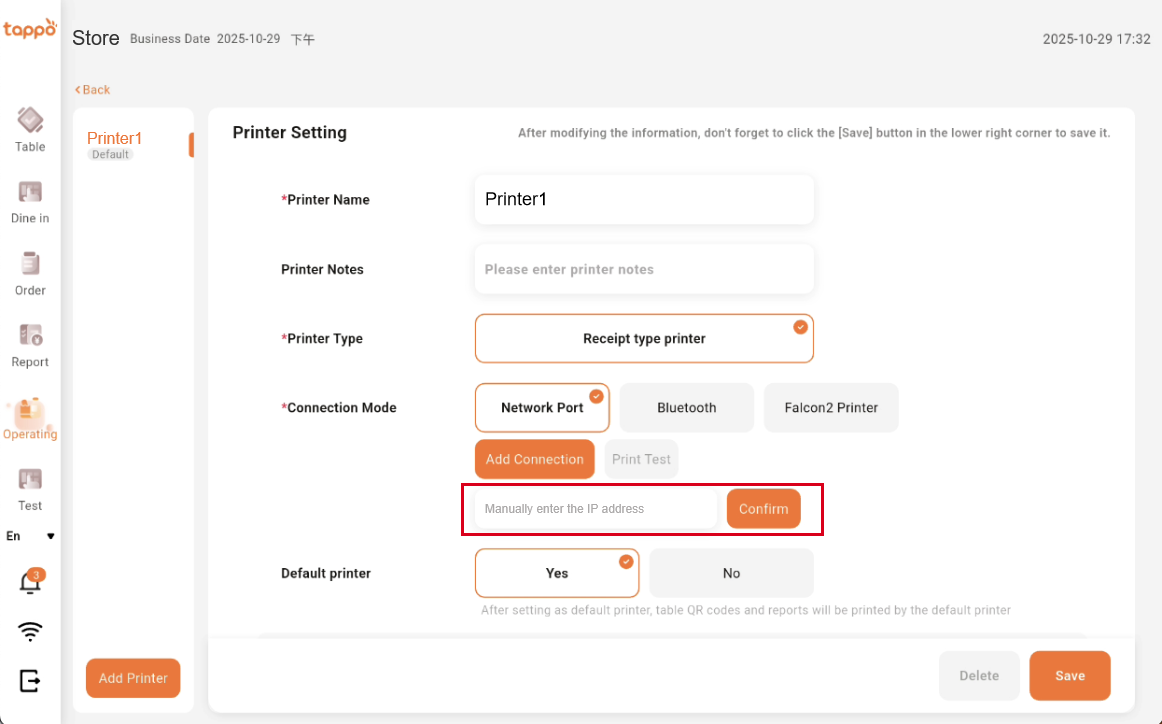Click Save to store printer settings
The image size is (1162, 724).
click(x=1069, y=676)
